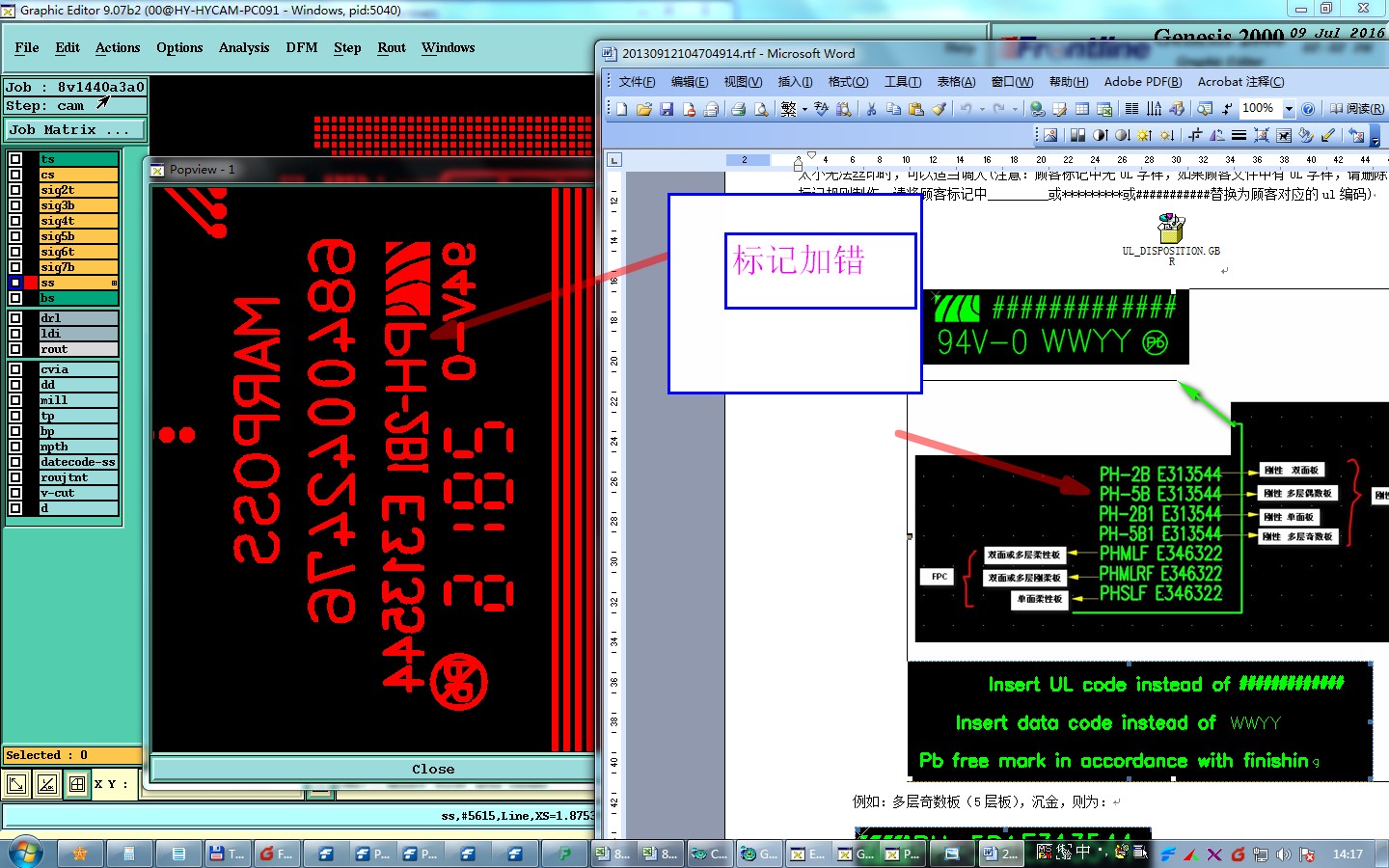Open the Acrobat 注释(C) menu item
Image resolution: width=1389 pixels, height=868 pixels.
point(1240,82)
